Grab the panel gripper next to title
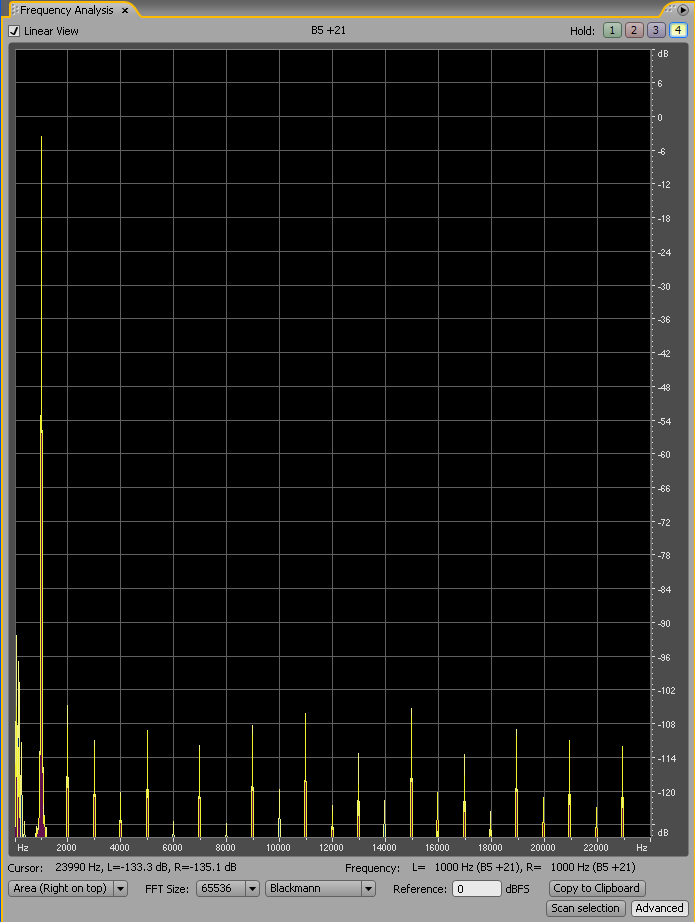The image size is (695, 922). tap(15, 10)
